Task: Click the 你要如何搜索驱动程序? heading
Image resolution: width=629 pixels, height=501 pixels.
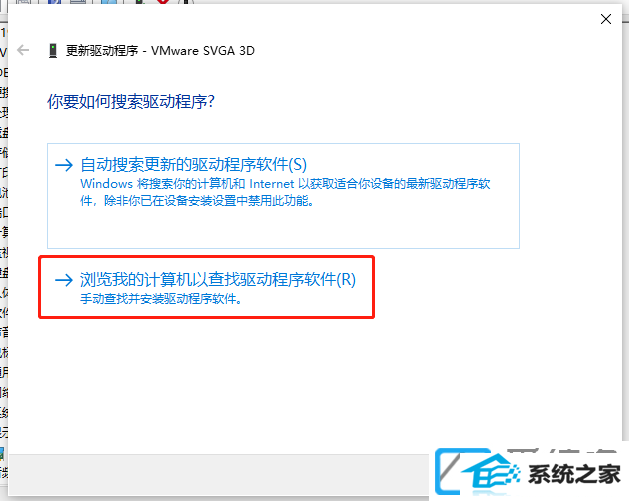Action: [x=131, y=101]
